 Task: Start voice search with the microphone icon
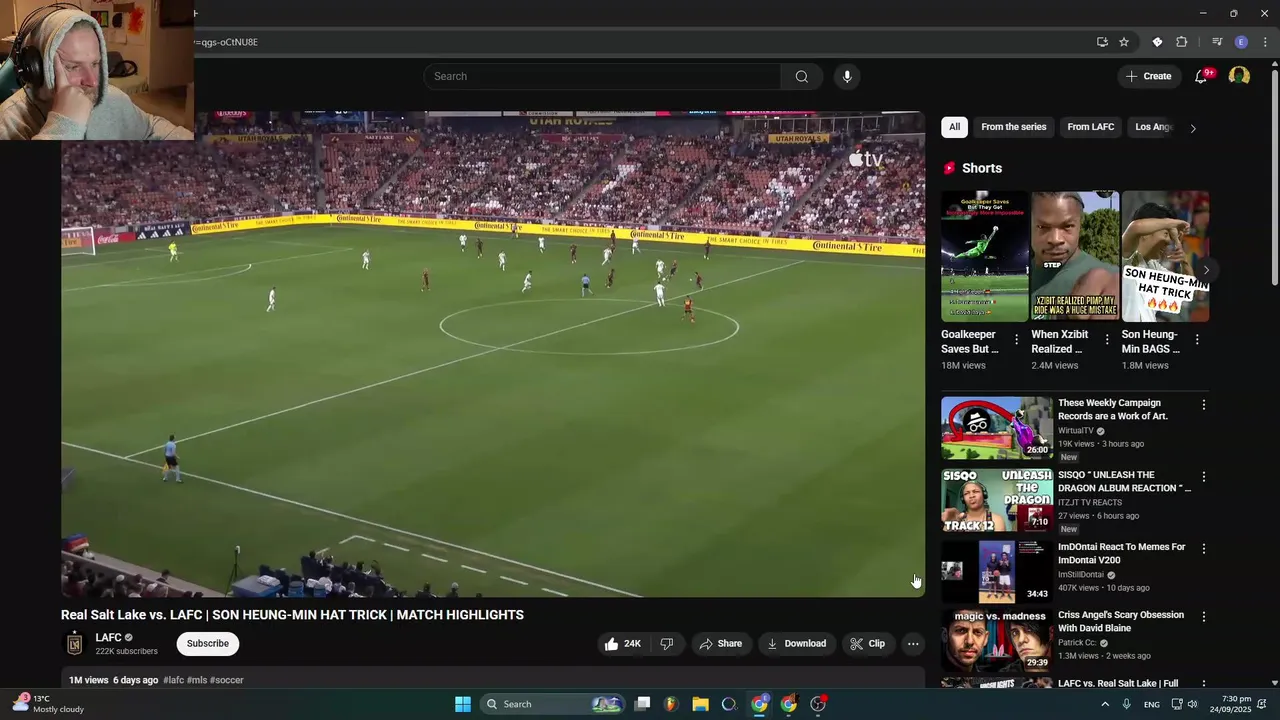click(x=847, y=77)
